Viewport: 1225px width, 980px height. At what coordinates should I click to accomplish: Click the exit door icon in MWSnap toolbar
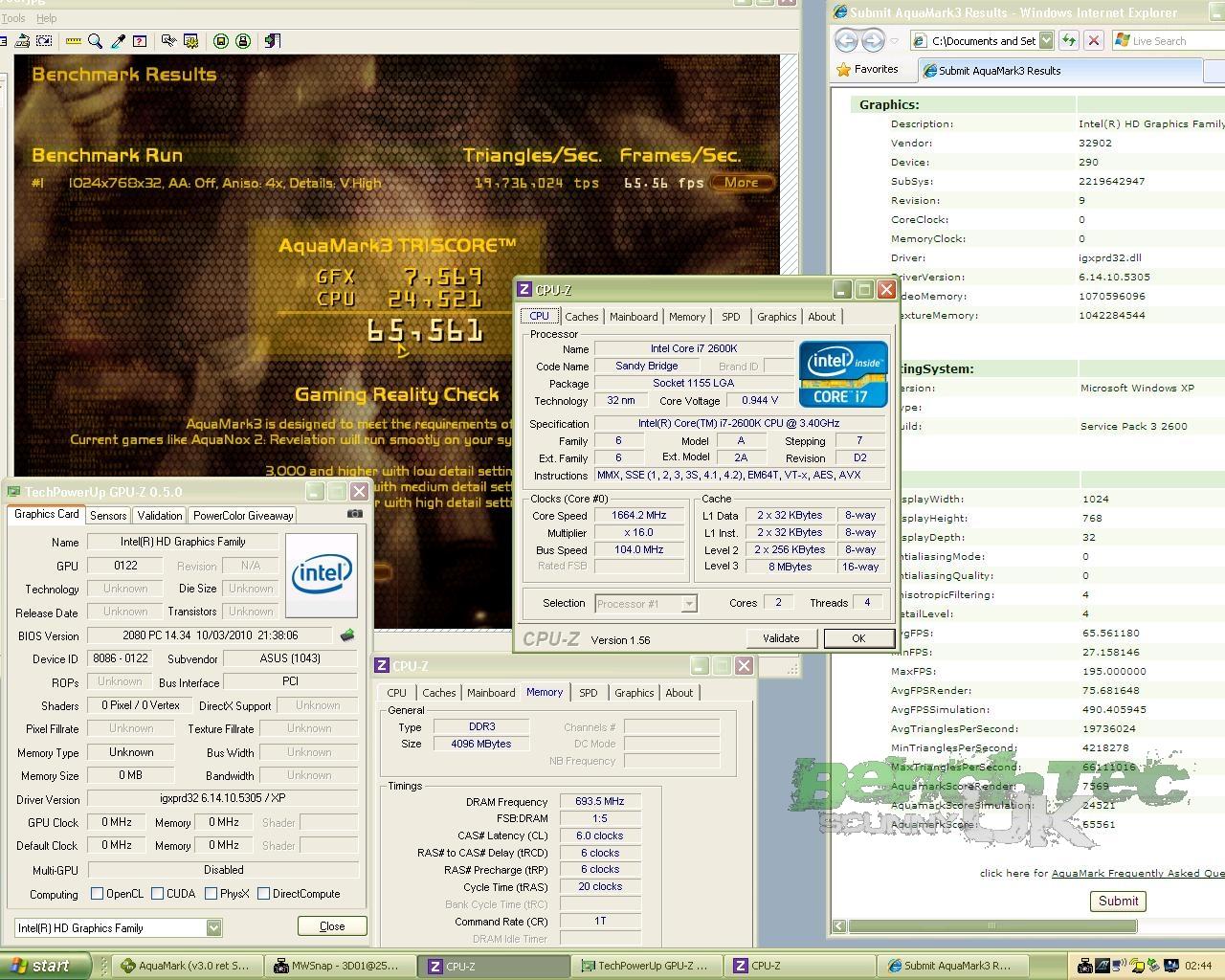pyautogui.click(x=273, y=41)
